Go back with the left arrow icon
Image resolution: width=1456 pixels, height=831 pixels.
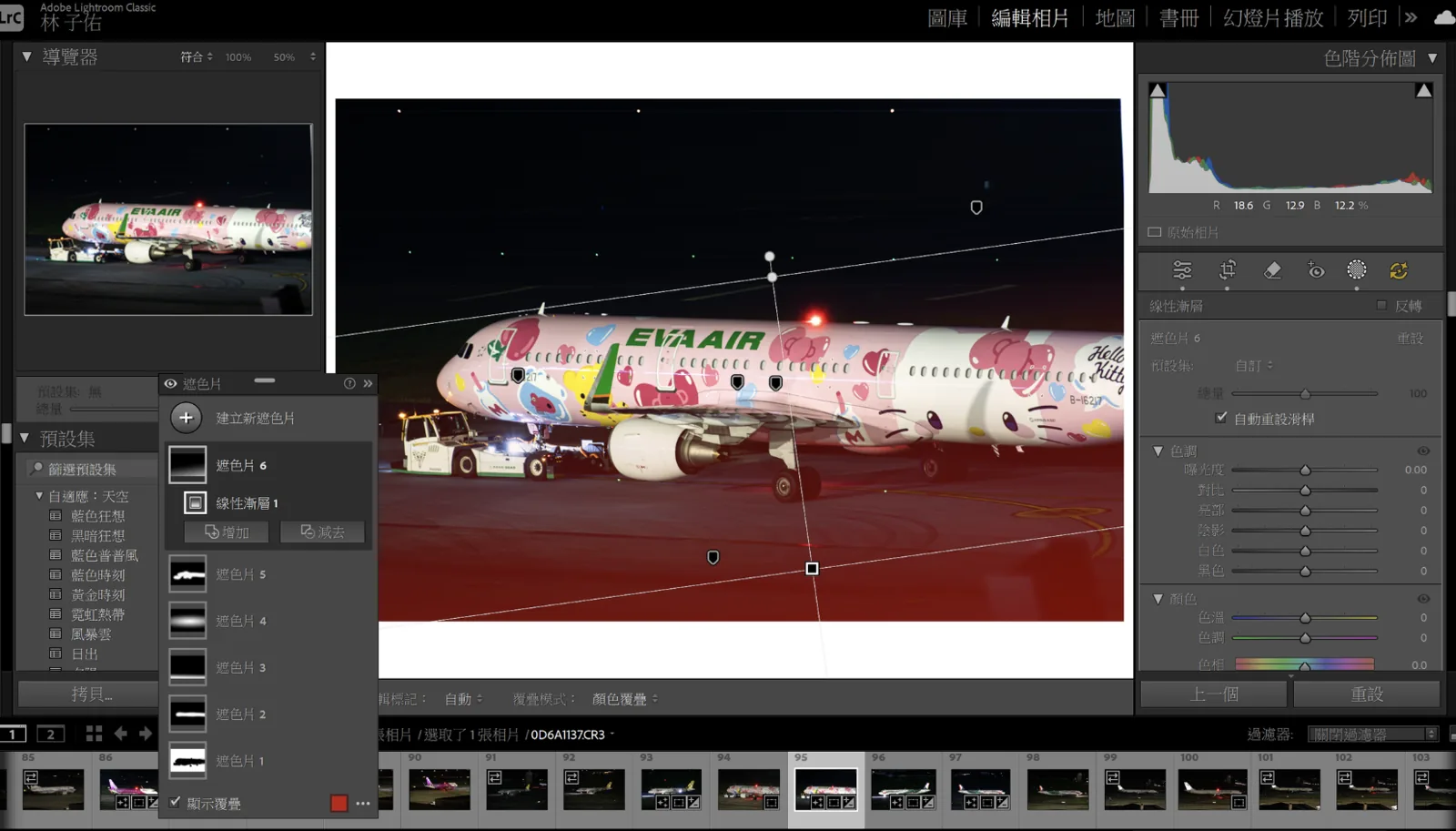[x=120, y=734]
